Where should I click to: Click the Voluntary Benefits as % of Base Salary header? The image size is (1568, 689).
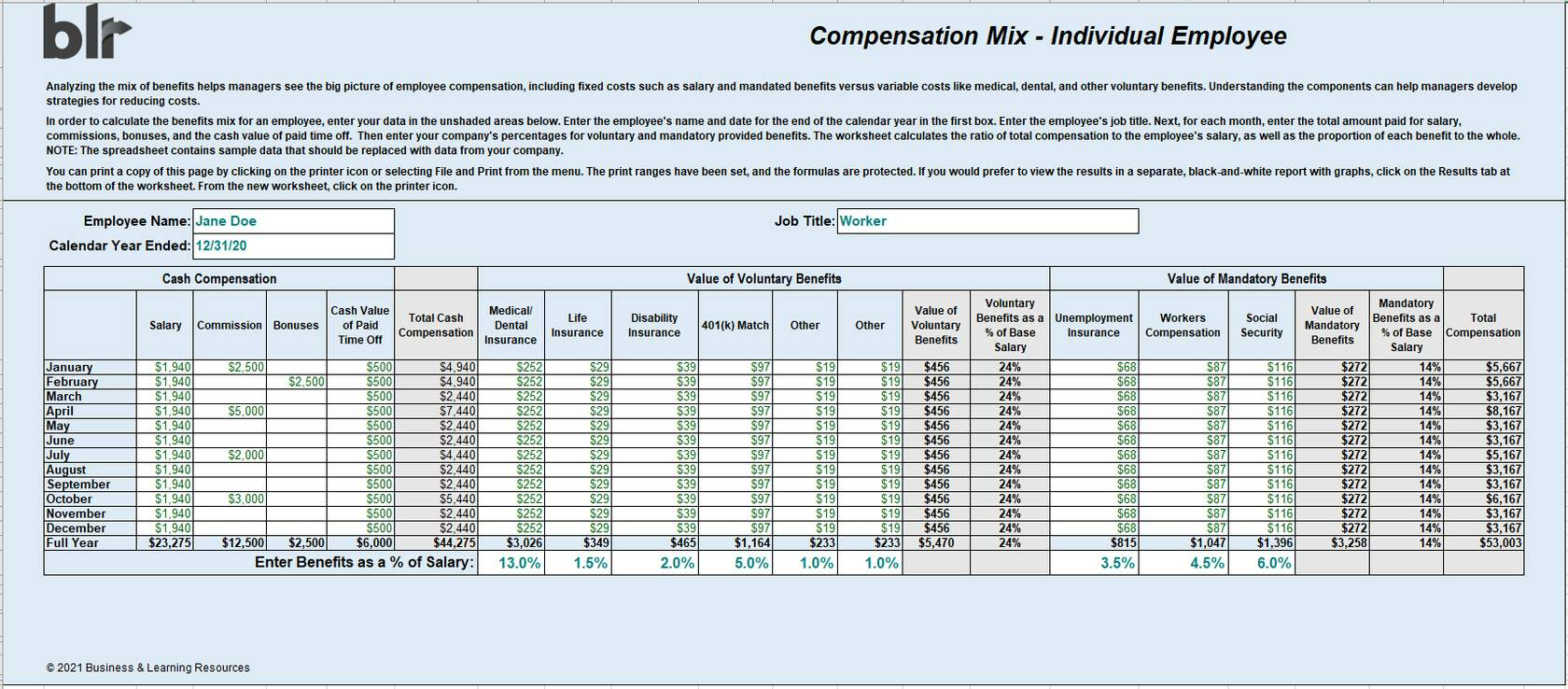point(1010,325)
